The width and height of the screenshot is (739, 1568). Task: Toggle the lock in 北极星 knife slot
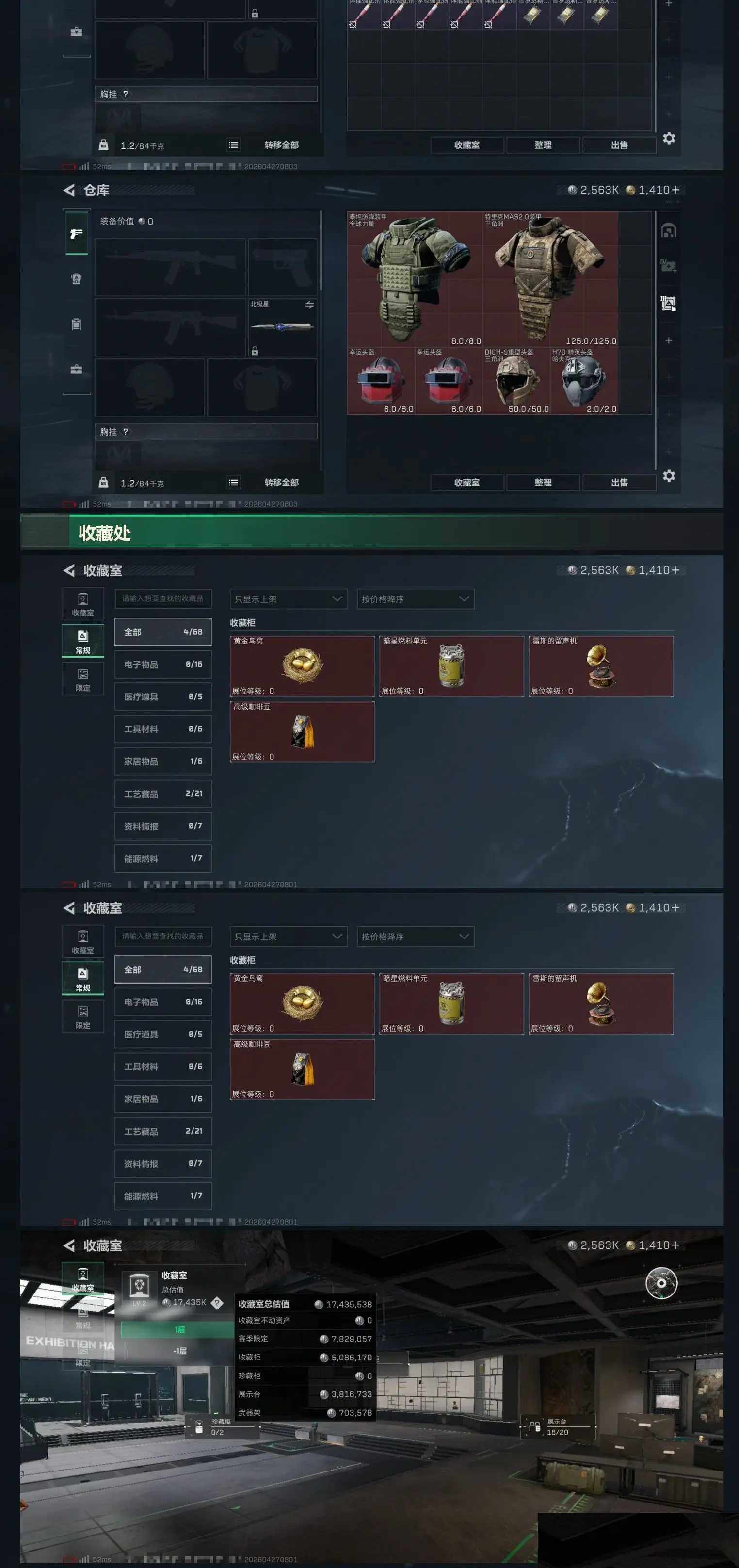[255, 351]
